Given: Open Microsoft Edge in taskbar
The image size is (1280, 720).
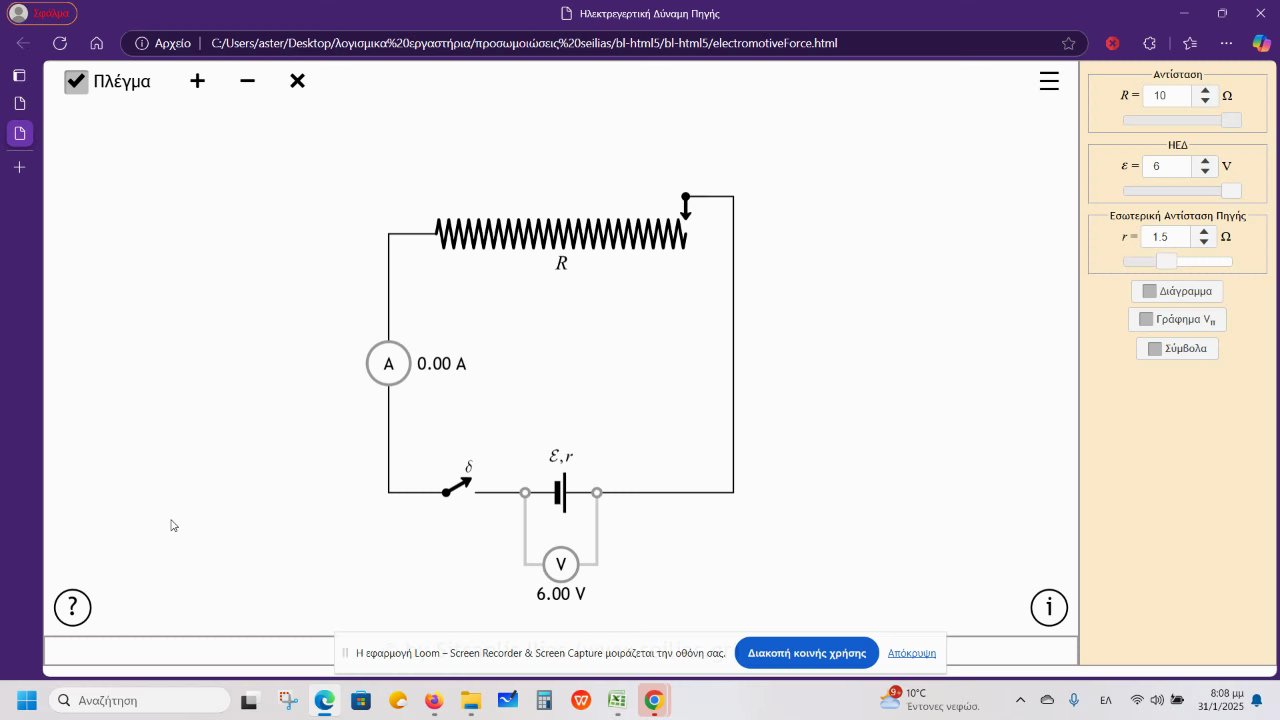Looking at the screenshot, I should (x=324, y=700).
